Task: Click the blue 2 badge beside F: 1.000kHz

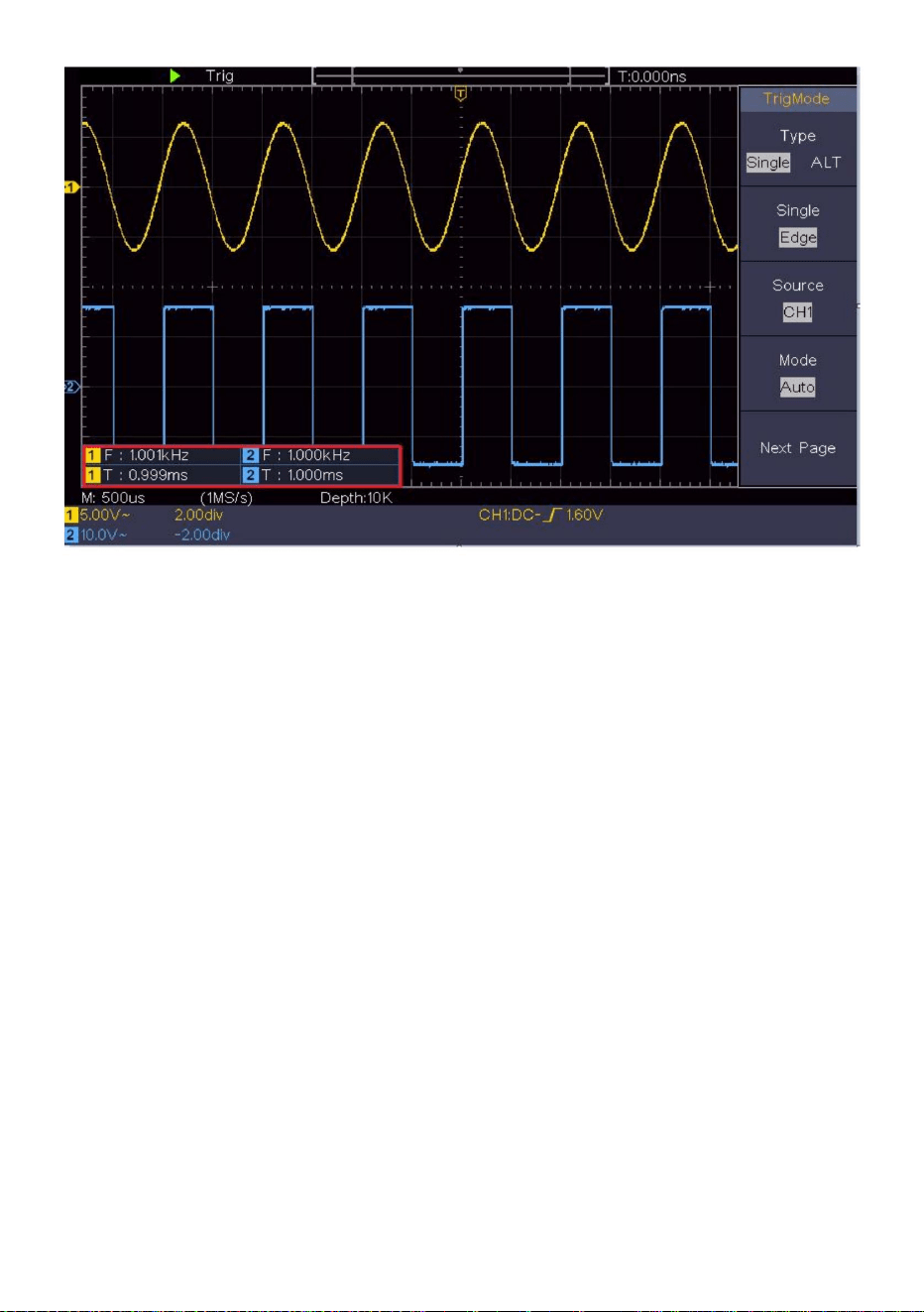Action: click(x=251, y=455)
